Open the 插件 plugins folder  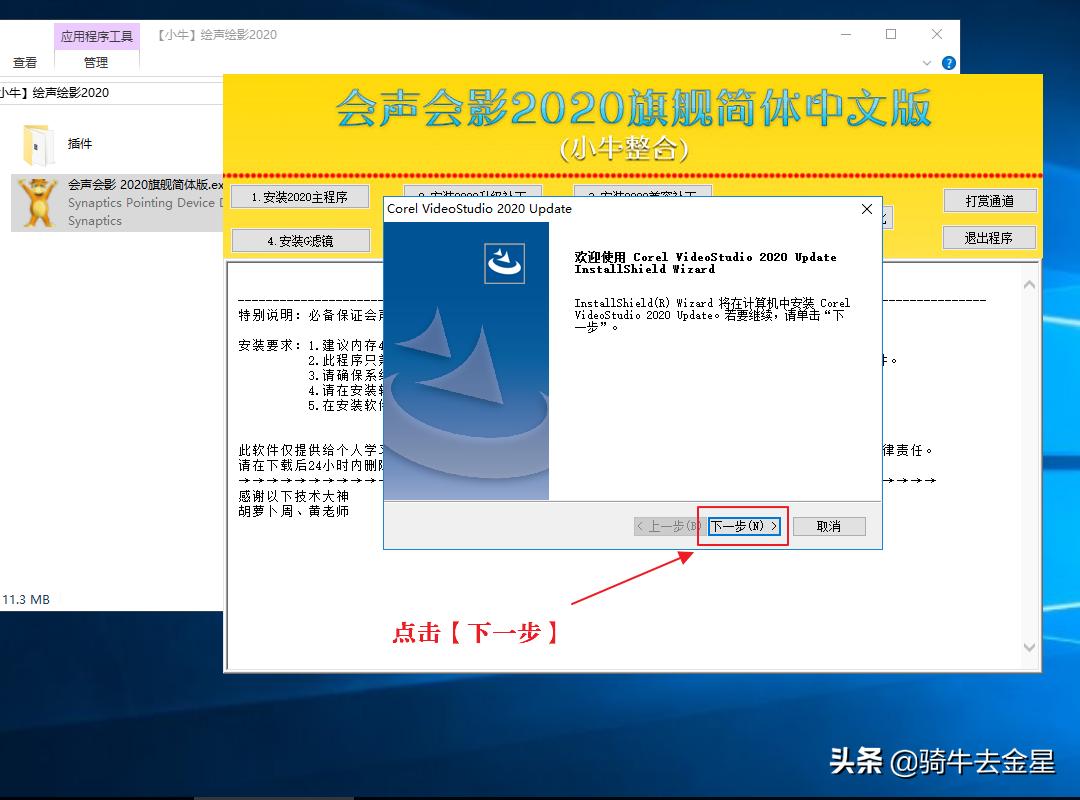point(80,143)
